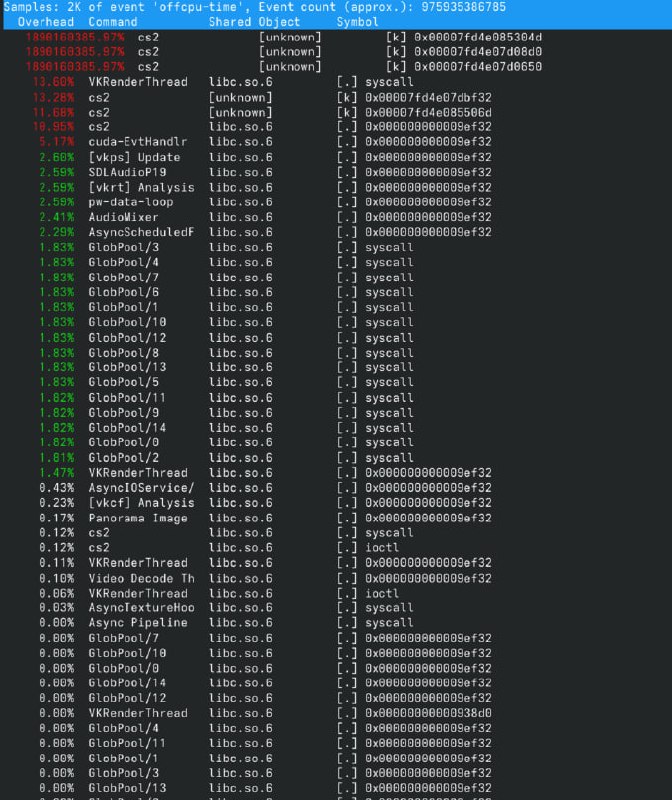The width and height of the screenshot is (672, 800).
Task: Highlight the SDLAudioP19 row
Action: pyautogui.click(x=126, y=172)
